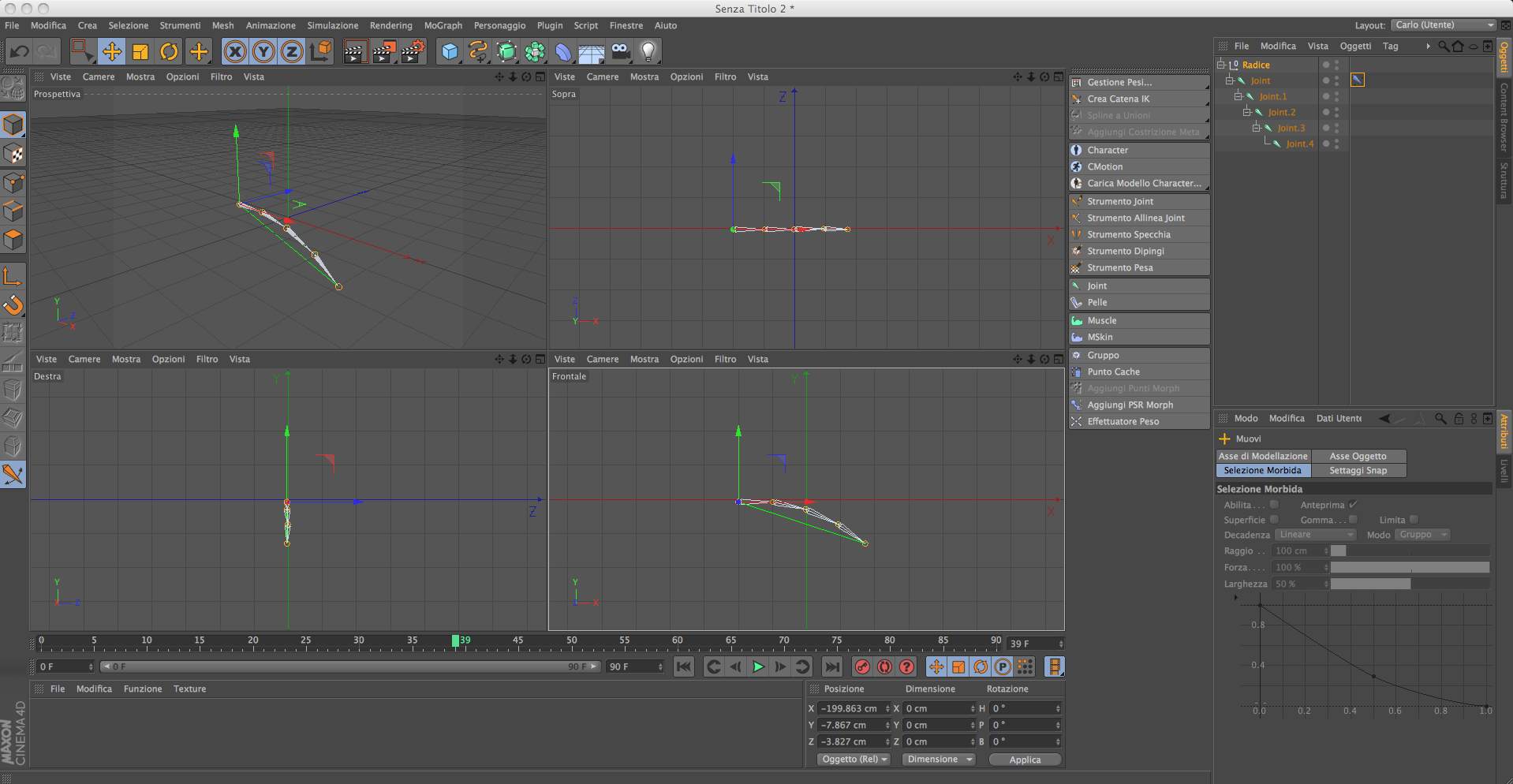Uncheck the Anteprima checkbox
The height and width of the screenshot is (784, 1513).
pos(1353,505)
